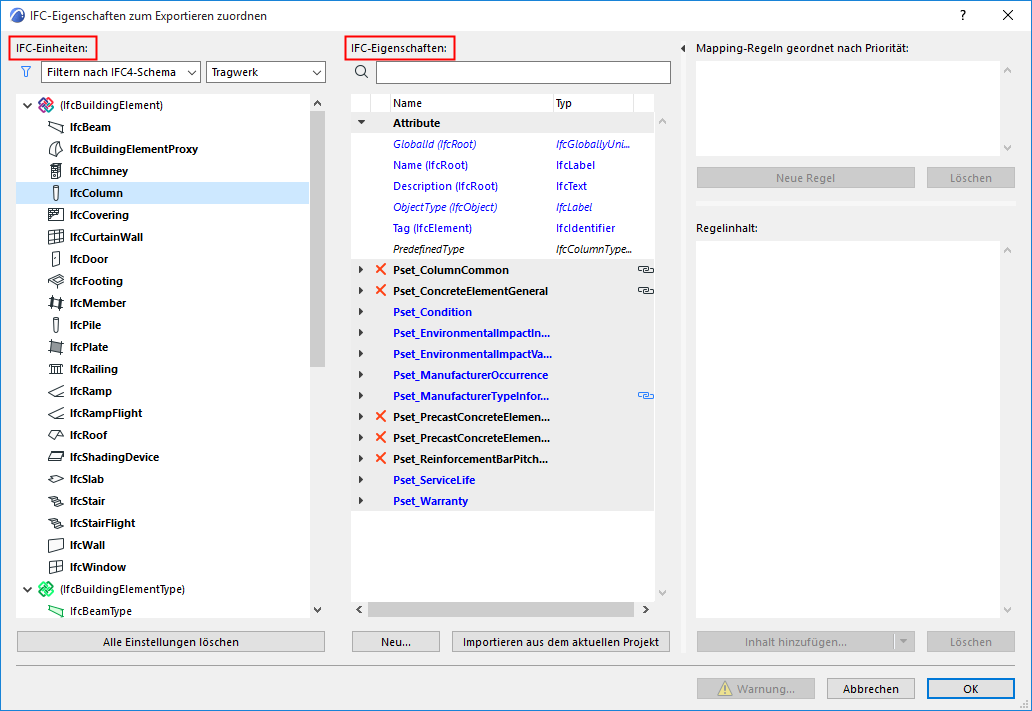Click the IFC properties search field
This screenshot has width=1032, height=711.
(x=523, y=72)
